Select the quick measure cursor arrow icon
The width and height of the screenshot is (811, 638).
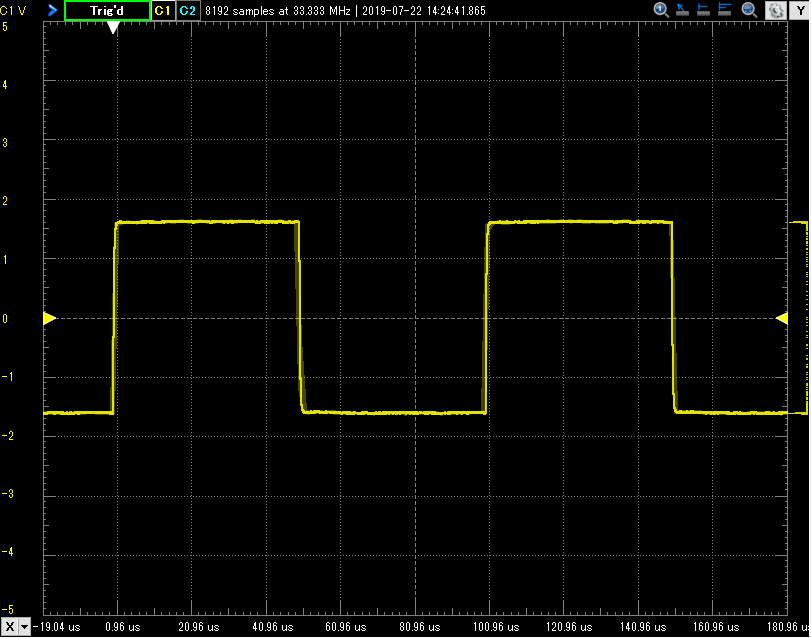point(682,10)
